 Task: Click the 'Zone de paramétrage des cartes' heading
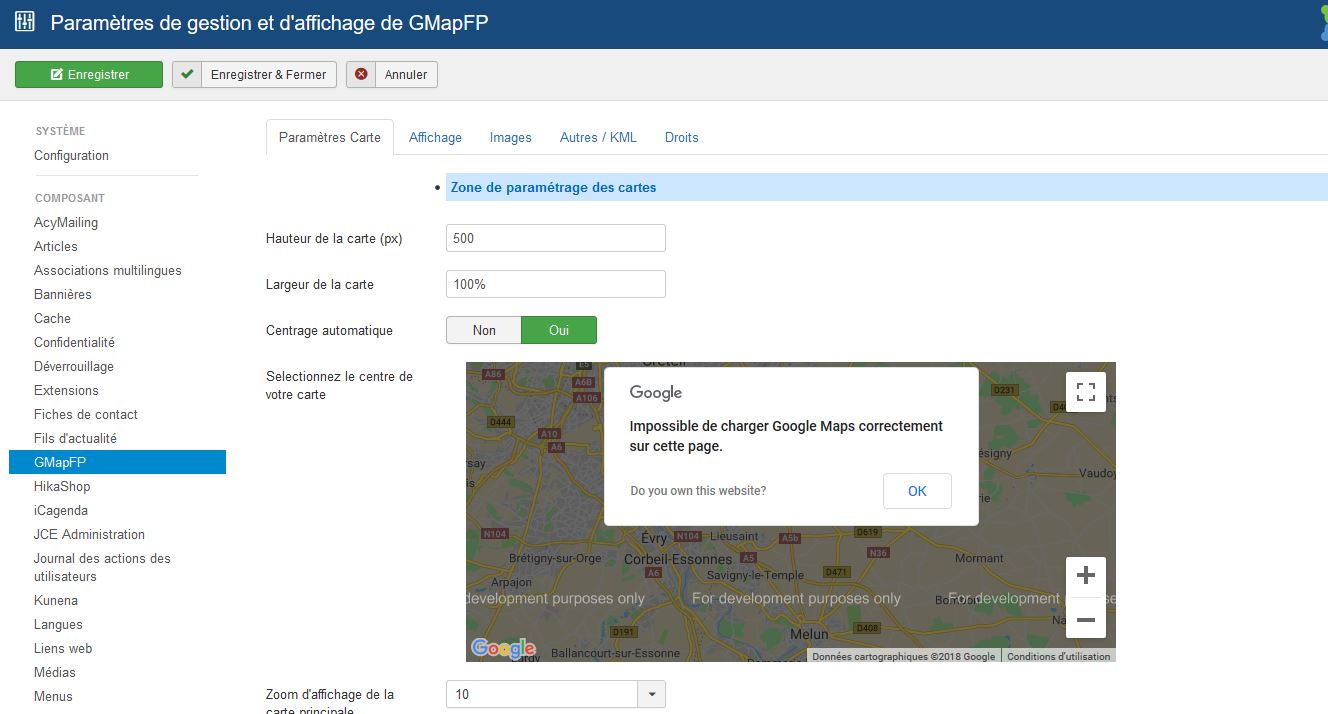click(x=554, y=187)
